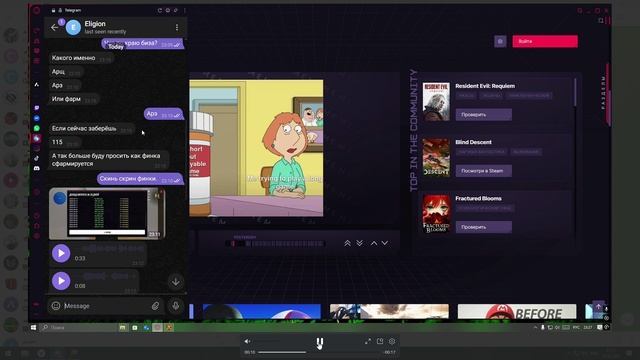Go back from the Eligion chat

(54, 28)
